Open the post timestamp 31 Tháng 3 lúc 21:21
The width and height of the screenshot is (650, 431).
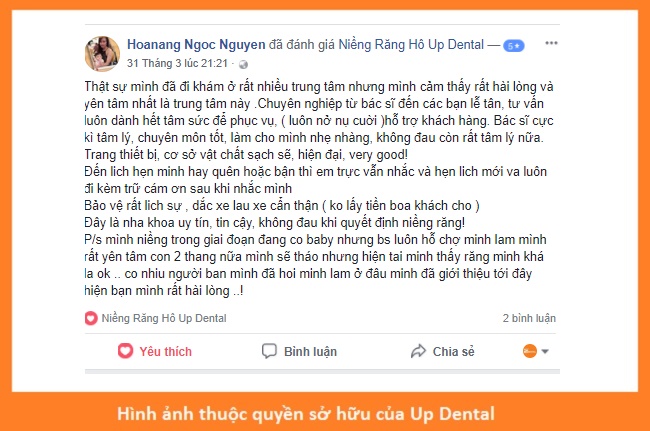[x=177, y=63]
